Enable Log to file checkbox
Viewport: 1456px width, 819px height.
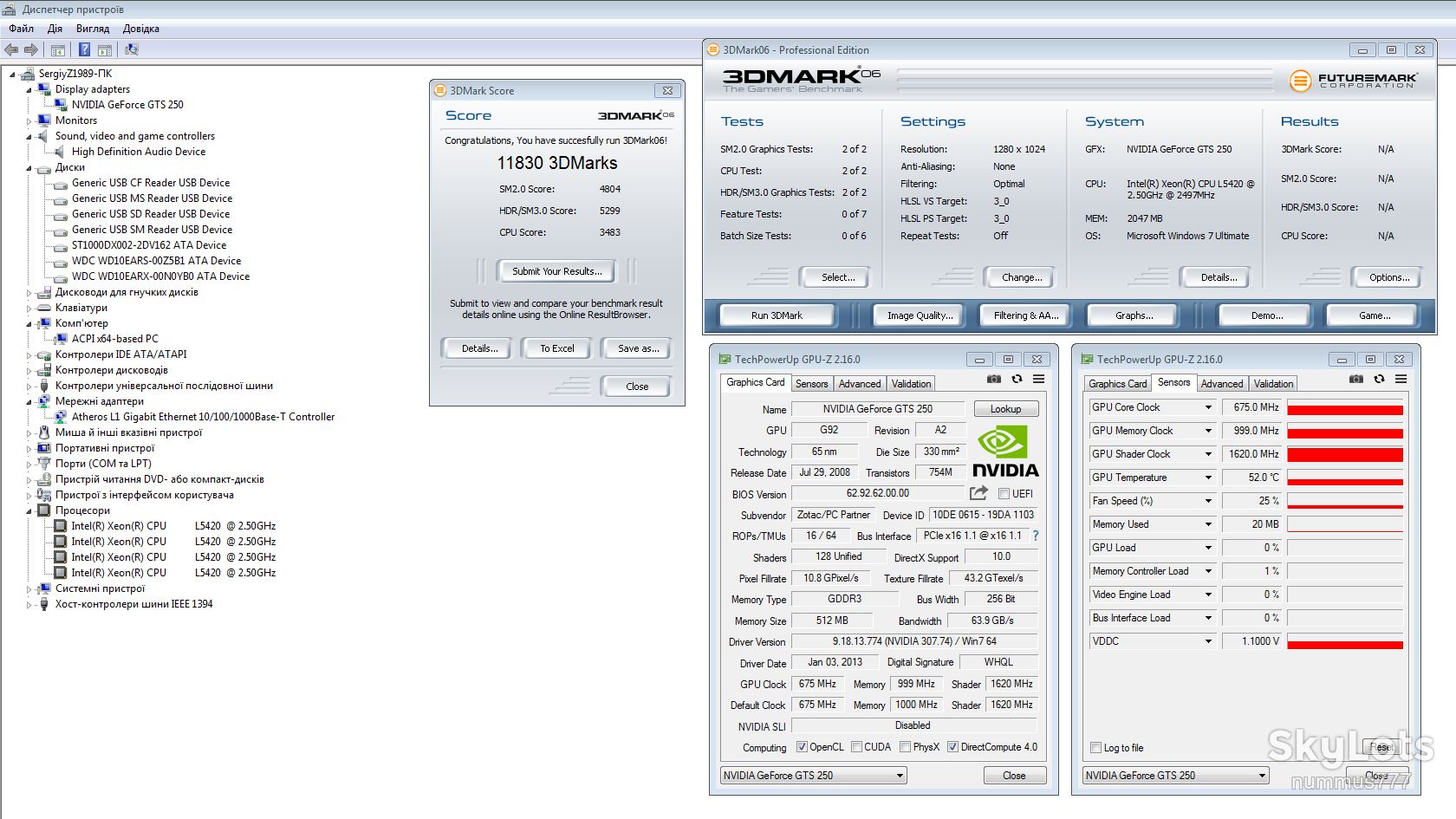click(x=1095, y=748)
